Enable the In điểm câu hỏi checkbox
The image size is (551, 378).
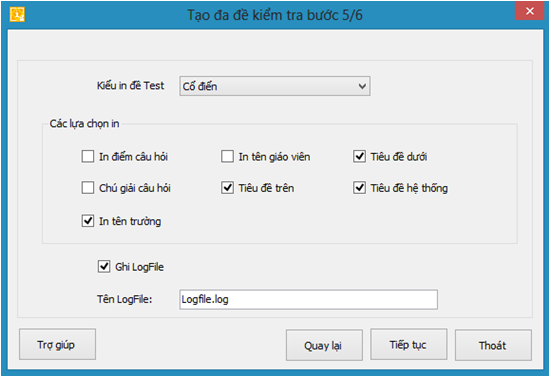(x=88, y=156)
